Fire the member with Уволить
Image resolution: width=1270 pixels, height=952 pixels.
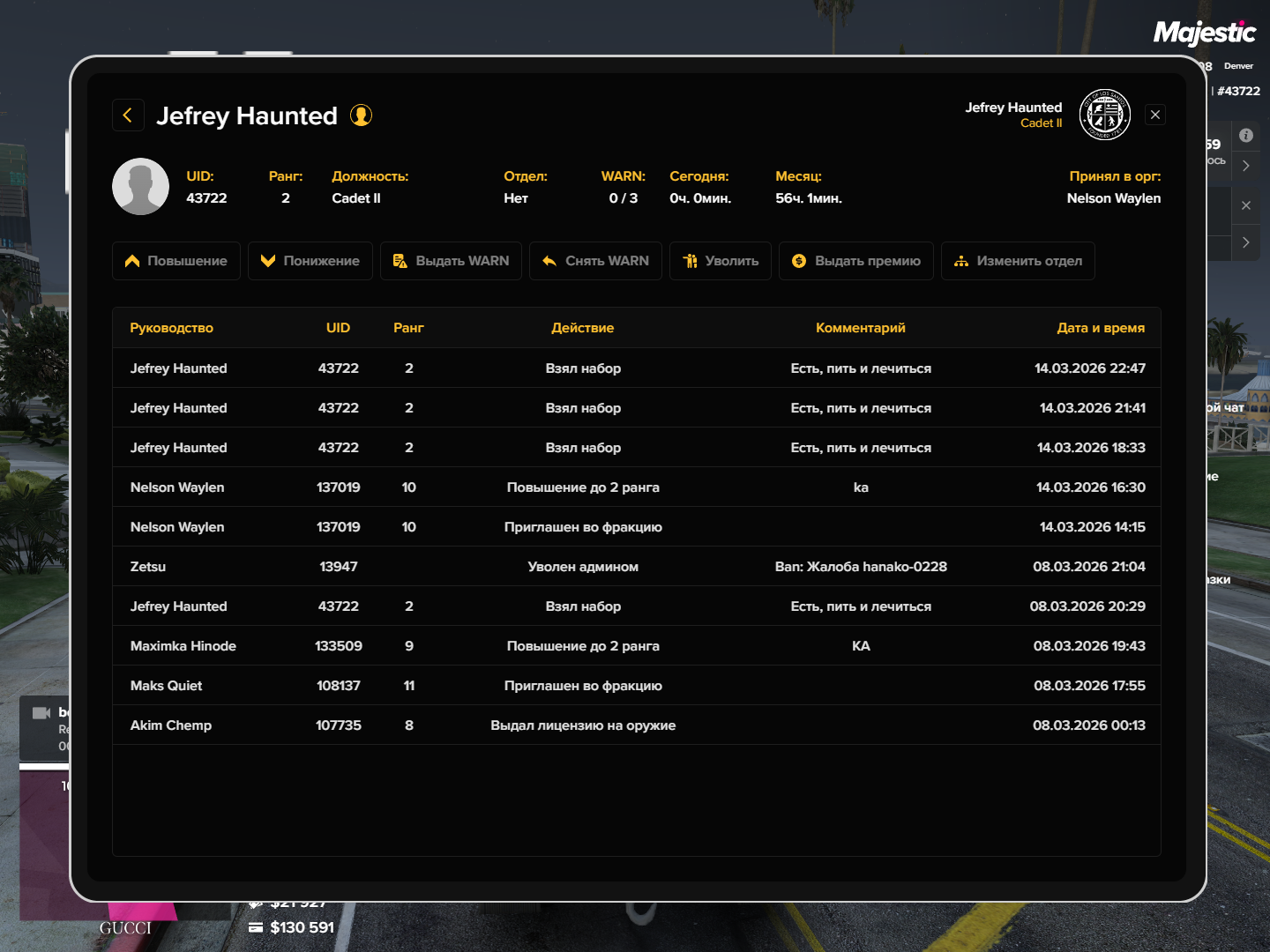pyautogui.click(x=721, y=261)
